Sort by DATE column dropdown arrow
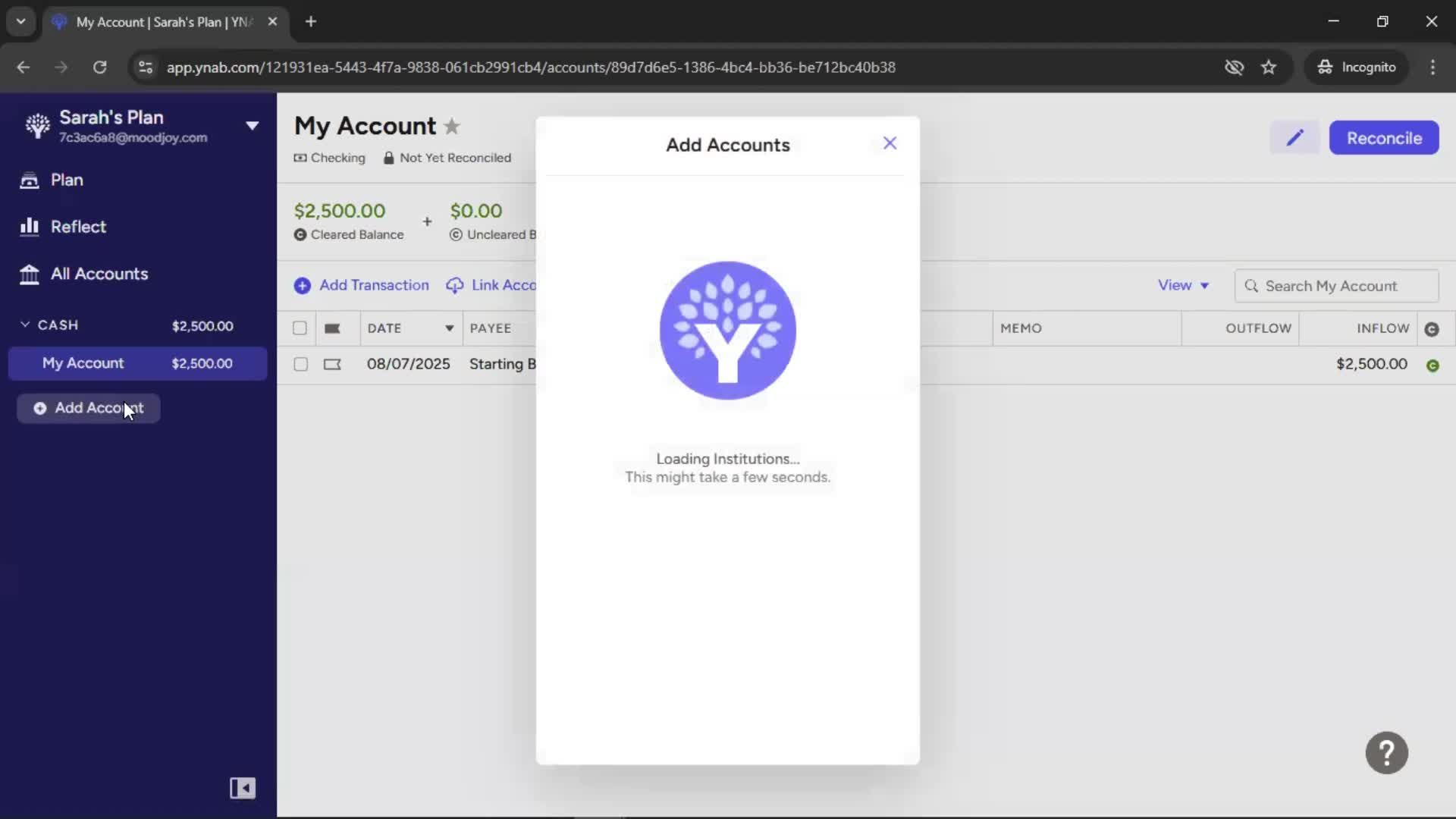Screen dimensions: 1456x819 (450, 328)
